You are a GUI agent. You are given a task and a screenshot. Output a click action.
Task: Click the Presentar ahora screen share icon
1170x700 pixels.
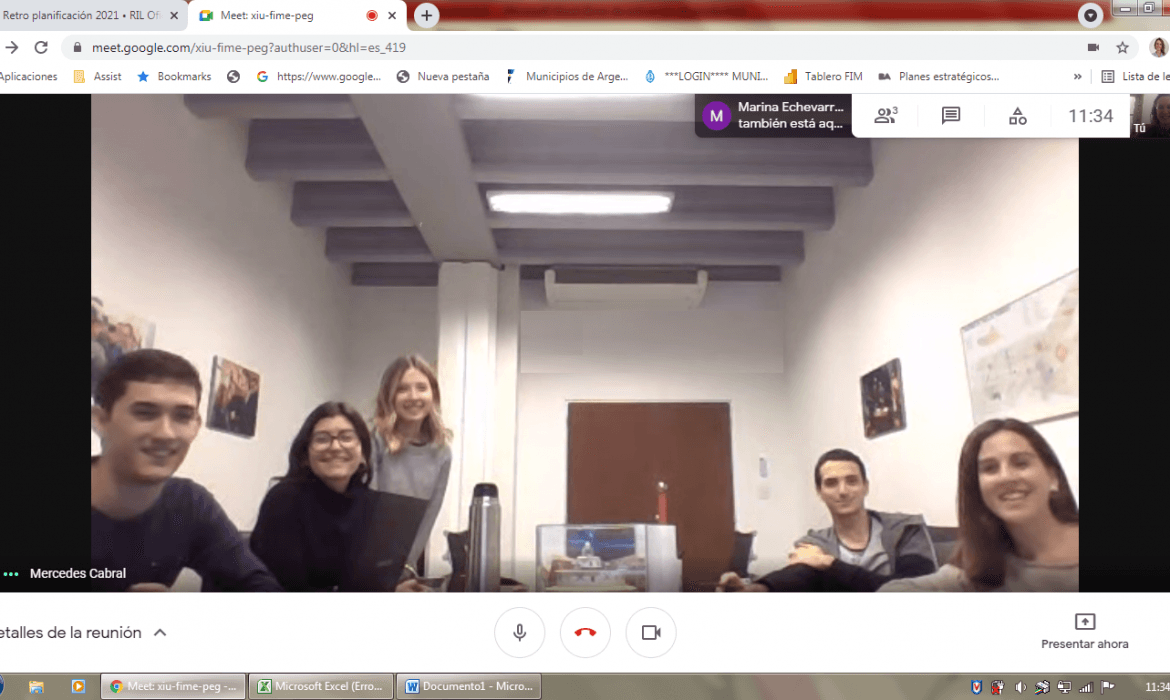(x=1084, y=622)
